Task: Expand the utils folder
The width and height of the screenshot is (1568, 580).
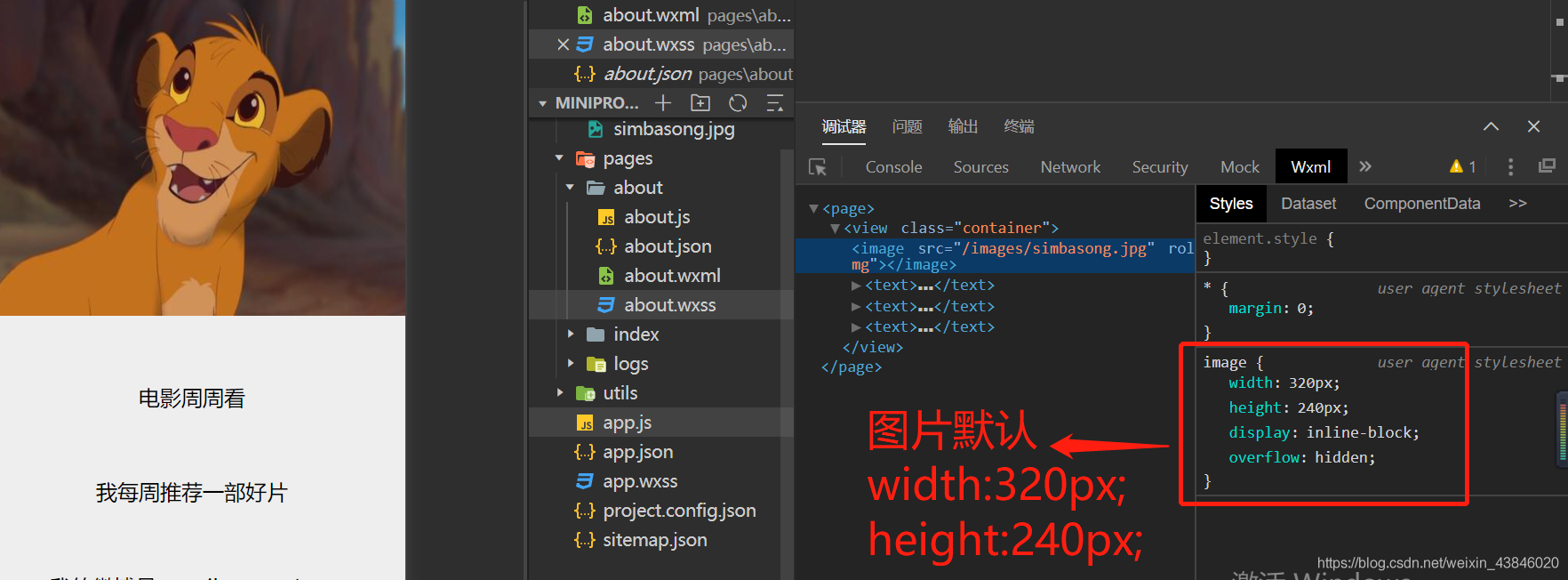Action: pos(559,393)
